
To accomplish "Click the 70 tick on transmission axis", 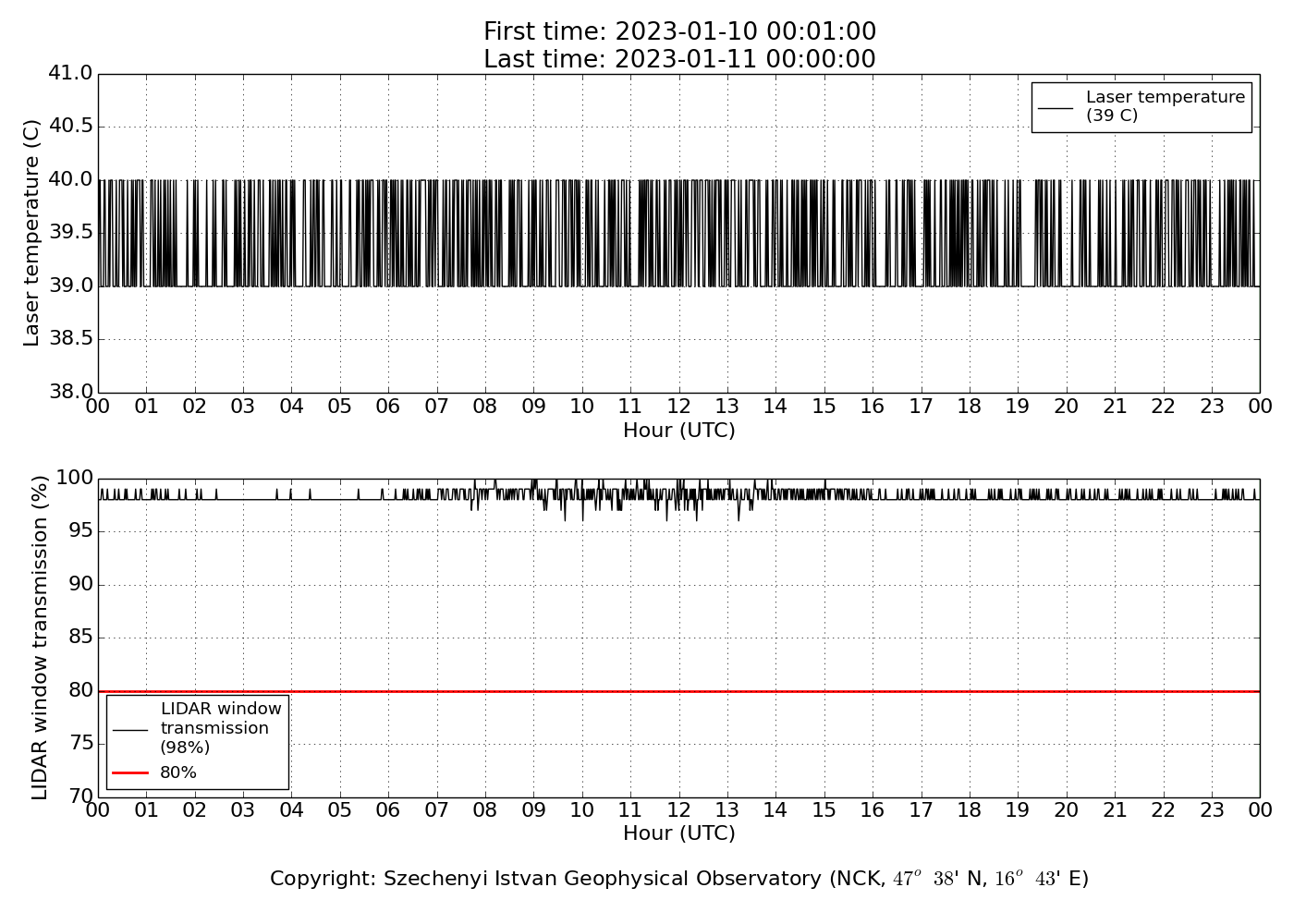I will coord(81,796).
